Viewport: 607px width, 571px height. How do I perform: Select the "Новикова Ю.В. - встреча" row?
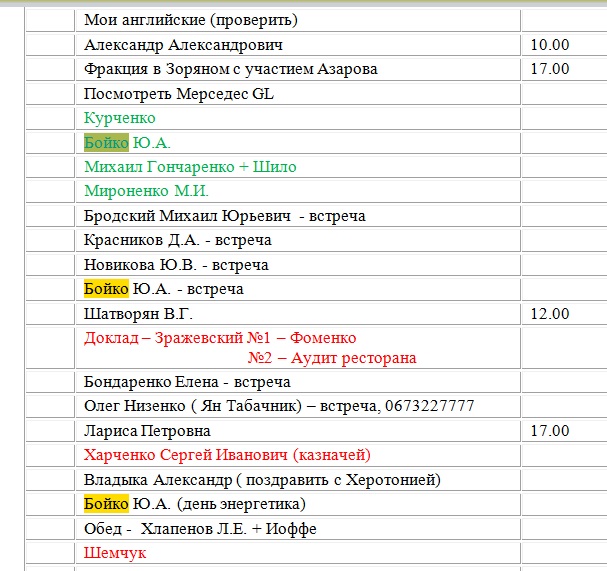(x=176, y=265)
